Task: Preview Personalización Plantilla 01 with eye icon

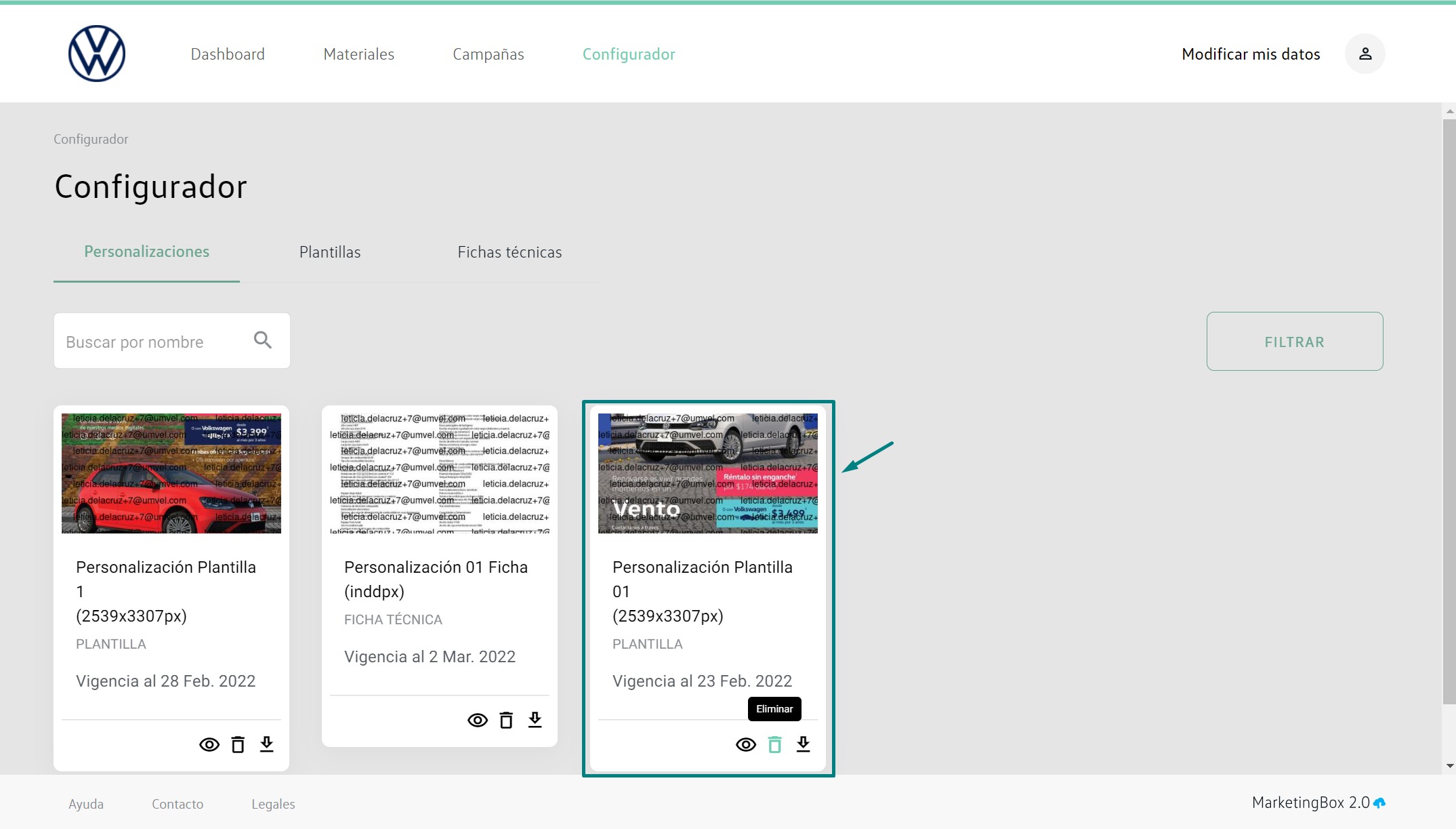Action: (746, 745)
